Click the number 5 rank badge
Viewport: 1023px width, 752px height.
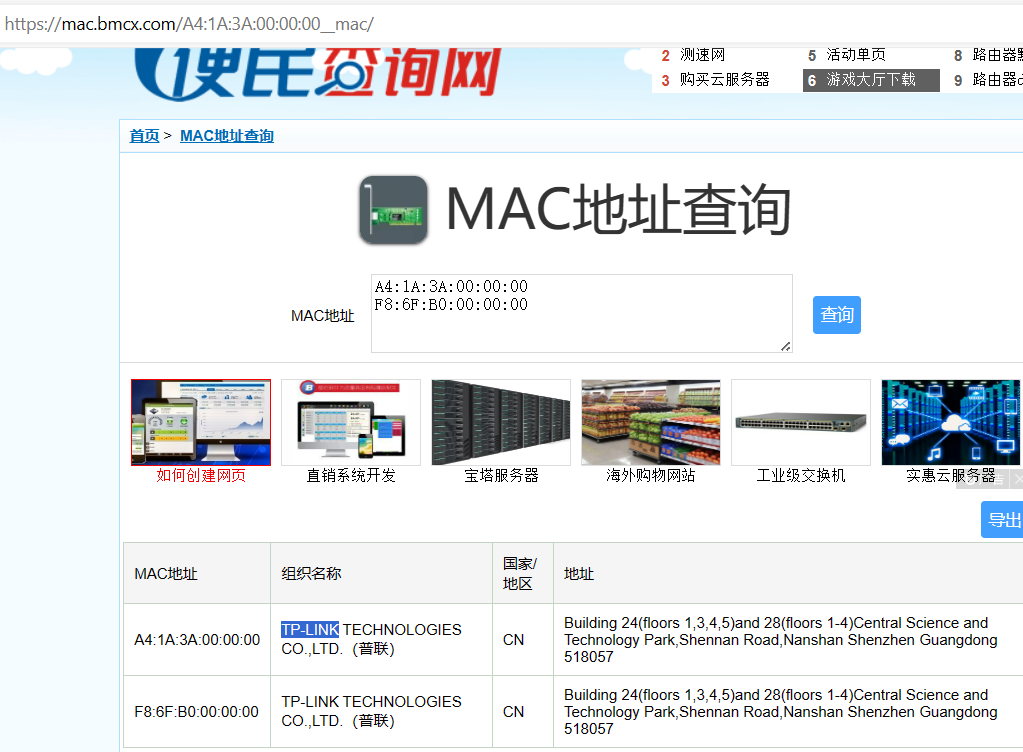(812, 55)
